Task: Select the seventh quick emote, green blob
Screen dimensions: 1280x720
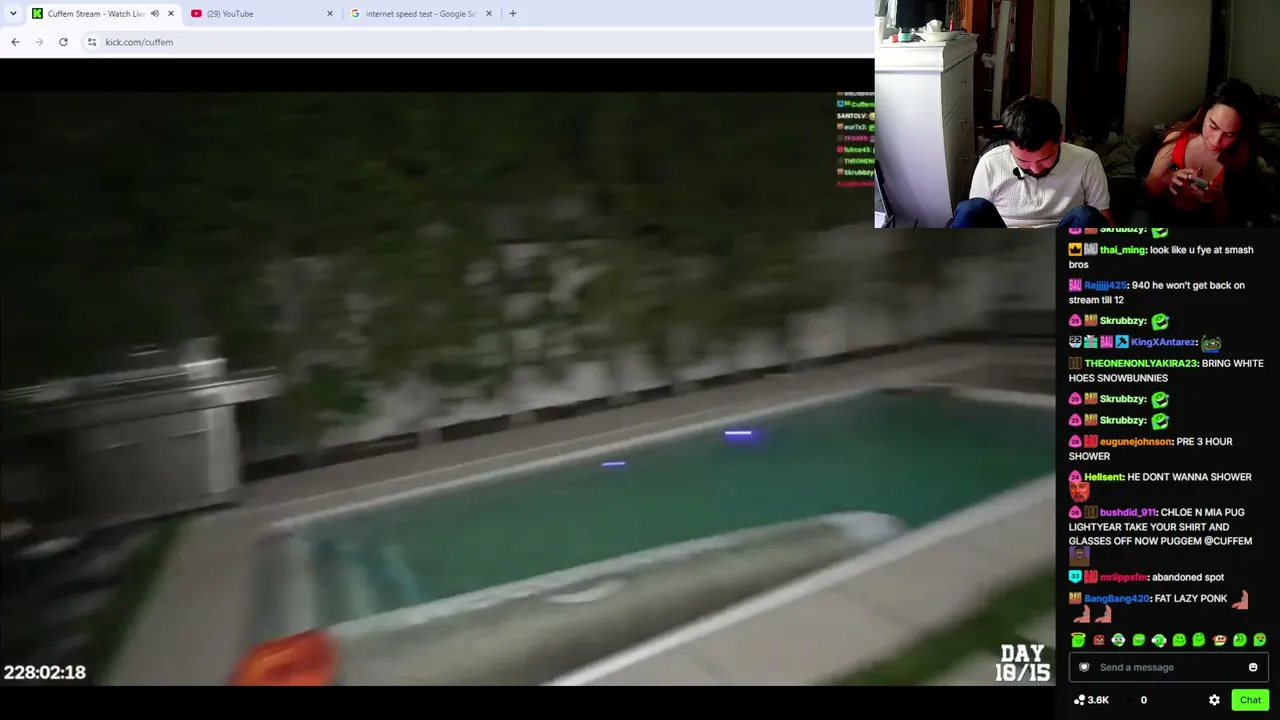Action: click(x=1199, y=640)
